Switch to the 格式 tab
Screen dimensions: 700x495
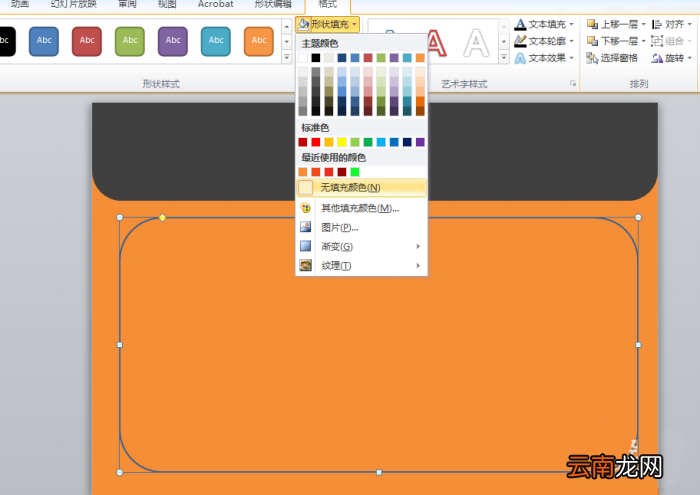point(327,4)
